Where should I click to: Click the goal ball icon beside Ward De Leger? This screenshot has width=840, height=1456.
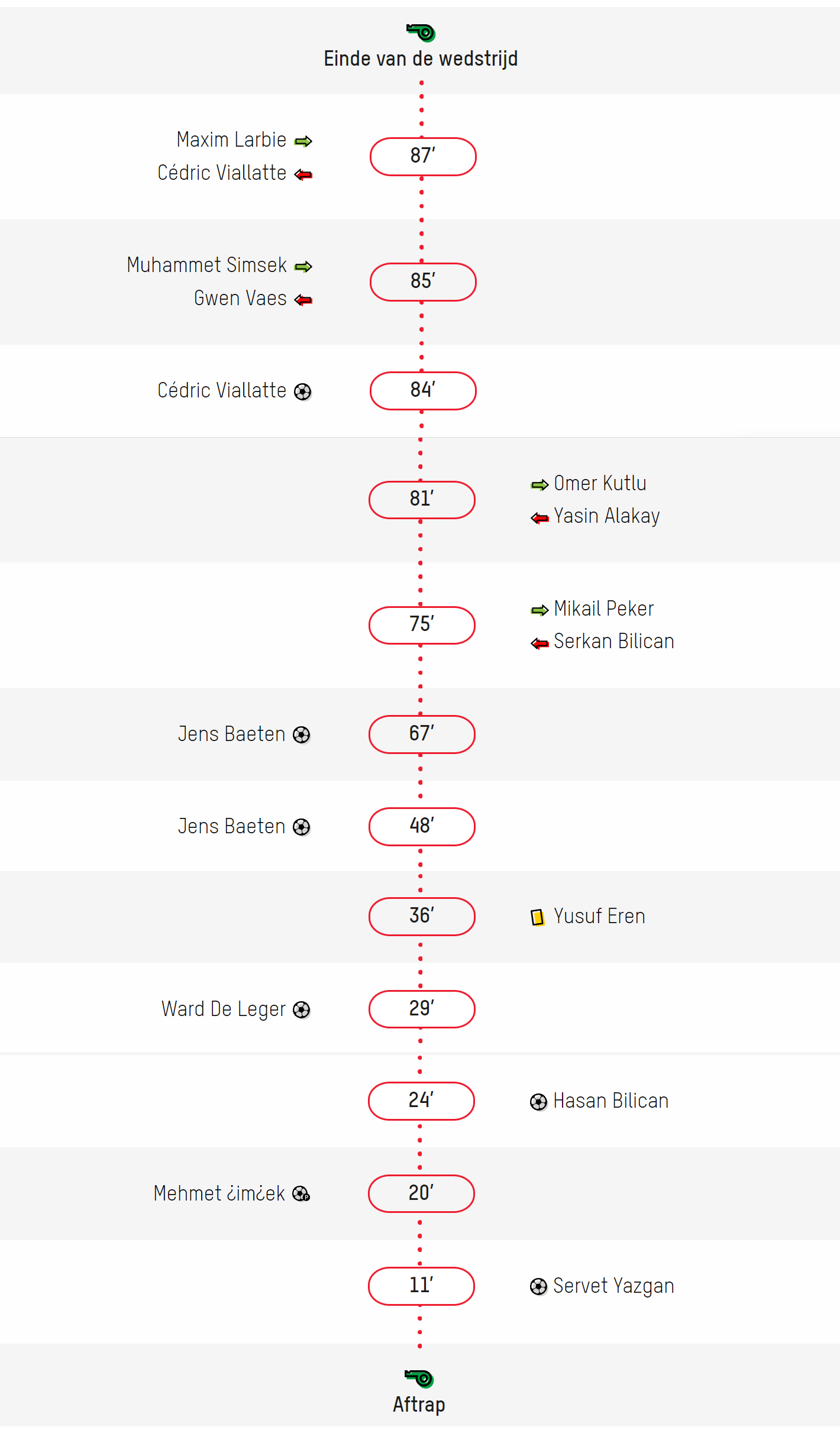click(x=302, y=1010)
